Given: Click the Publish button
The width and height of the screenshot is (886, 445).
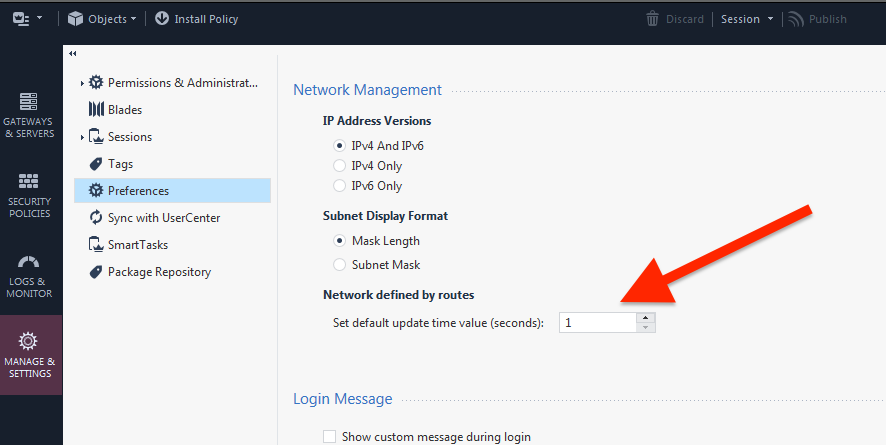Looking at the screenshot, I should pyautogui.click(x=817, y=19).
